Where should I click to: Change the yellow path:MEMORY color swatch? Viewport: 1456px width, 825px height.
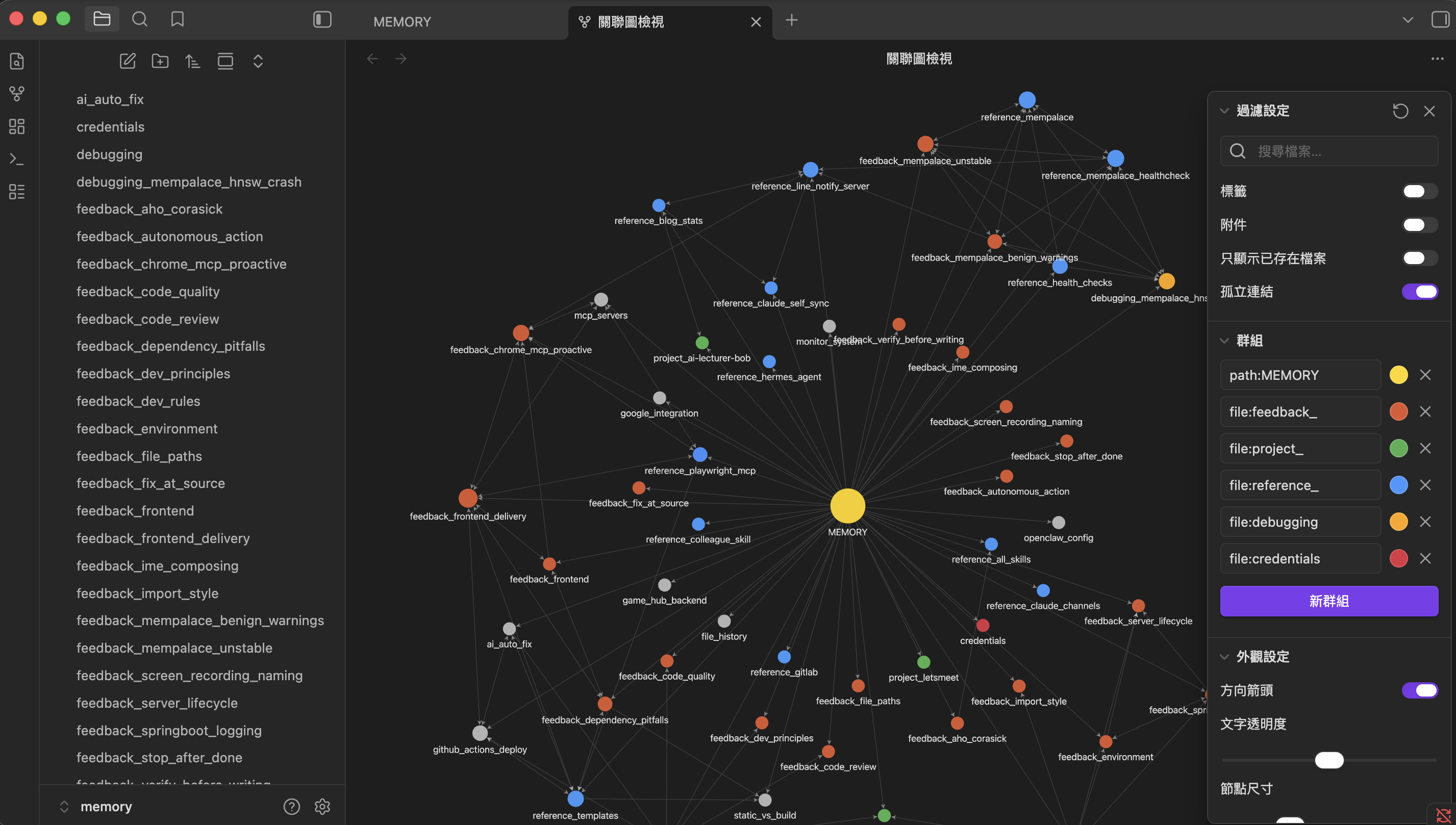pyautogui.click(x=1398, y=375)
